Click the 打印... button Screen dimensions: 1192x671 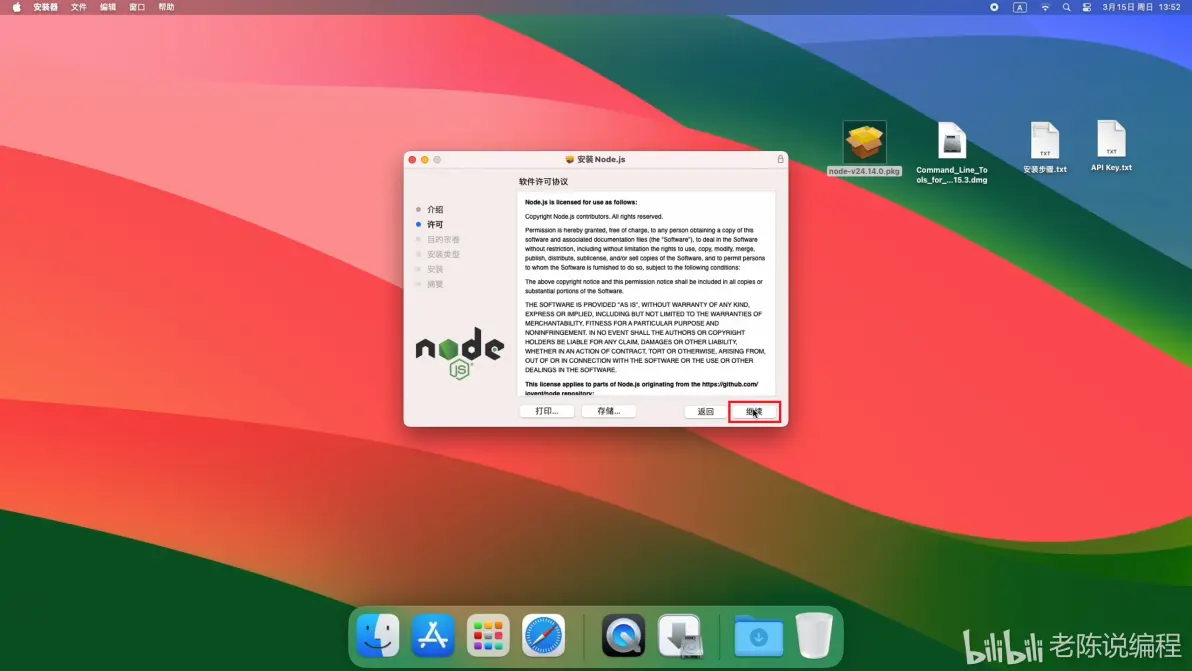[x=547, y=411]
